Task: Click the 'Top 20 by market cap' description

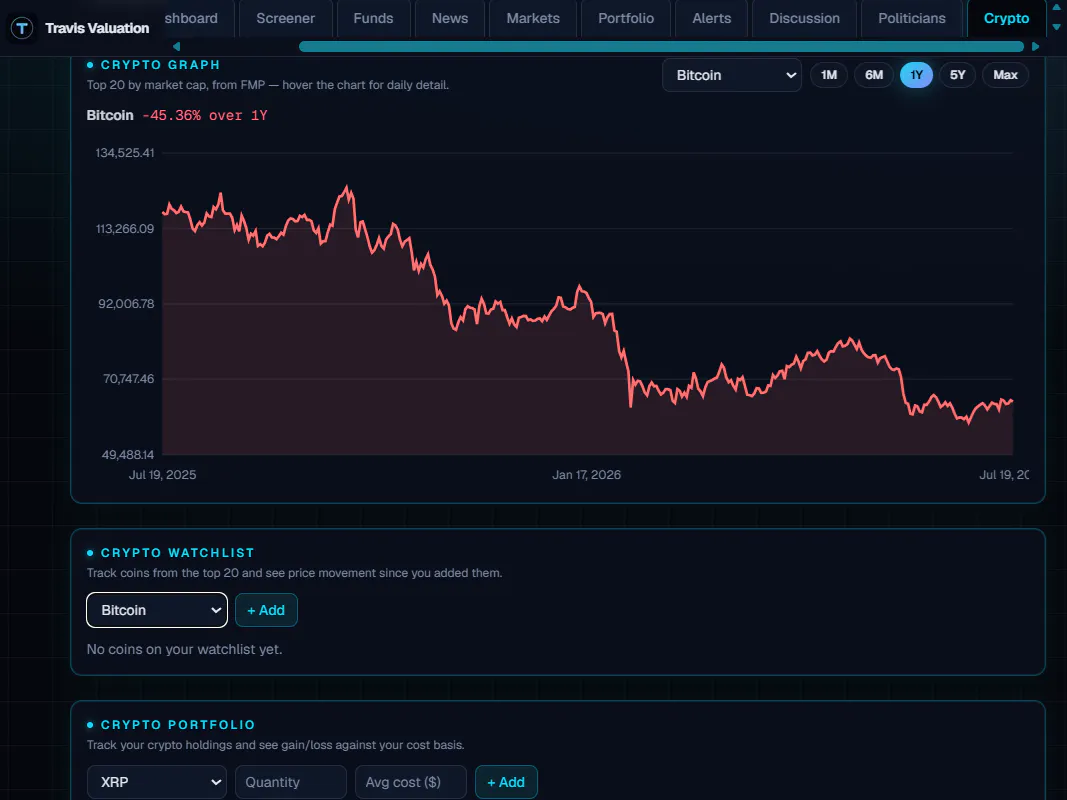Action: tap(268, 85)
